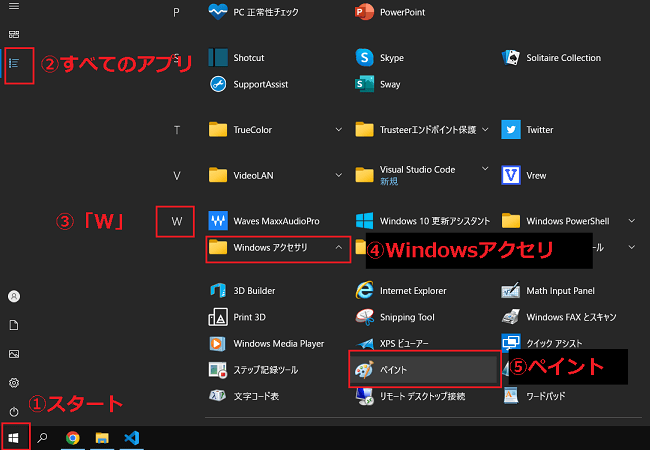Screen dimensions: 650x450
Task: Open Windows FAX とスキャン
Action: click(x=559, y=317)
